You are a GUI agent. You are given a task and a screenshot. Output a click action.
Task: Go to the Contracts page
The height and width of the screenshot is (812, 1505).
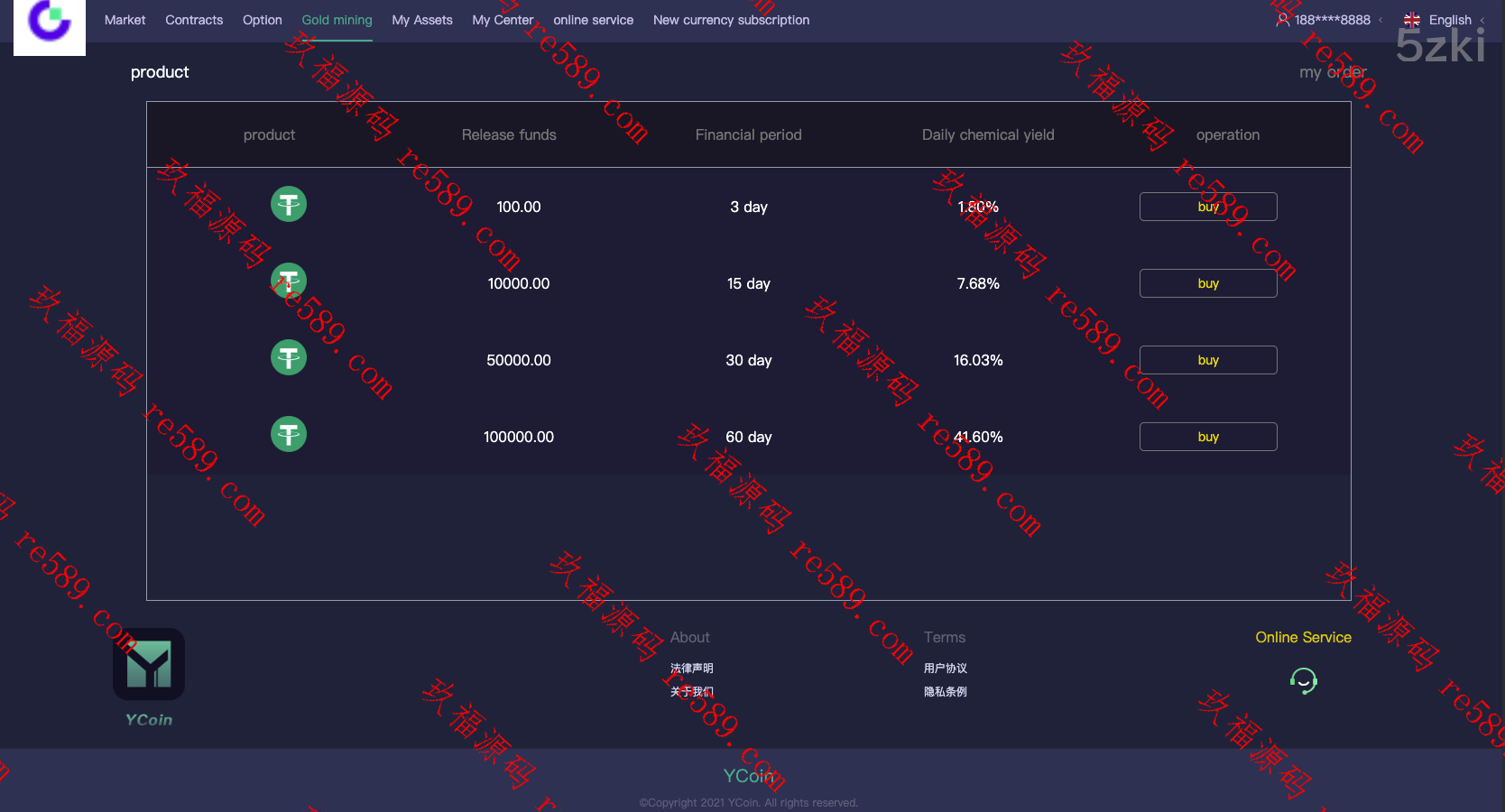pos(194,20)
